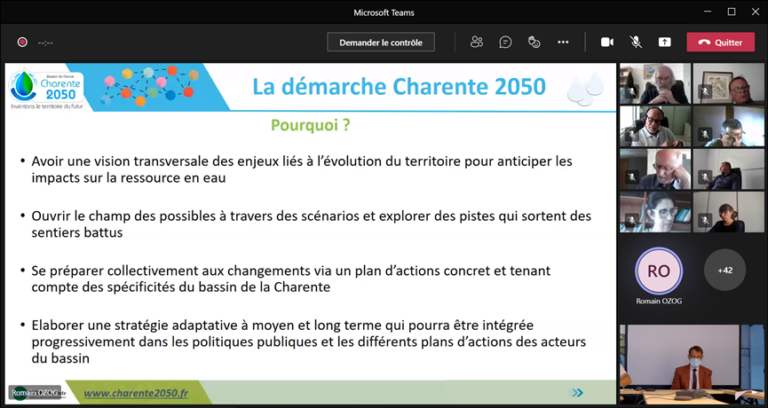The image size is (768, 408).
Task: Unmute the microphone
Action: [635, 42]
